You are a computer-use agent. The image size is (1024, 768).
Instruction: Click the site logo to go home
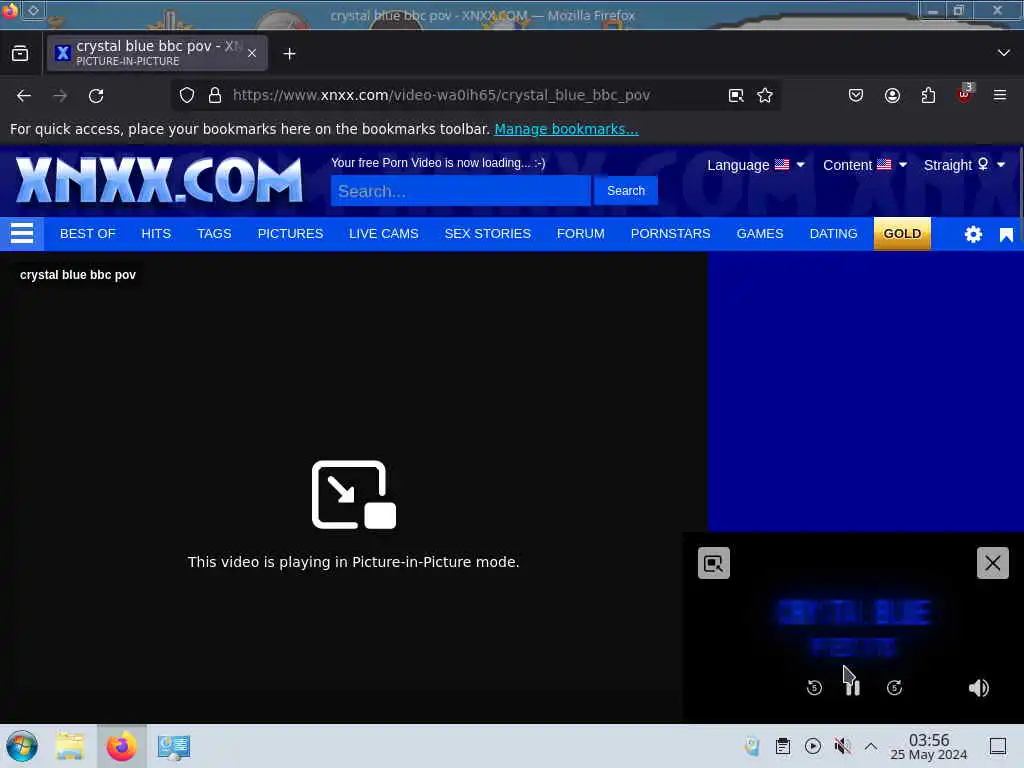click(x=159, y=180)
